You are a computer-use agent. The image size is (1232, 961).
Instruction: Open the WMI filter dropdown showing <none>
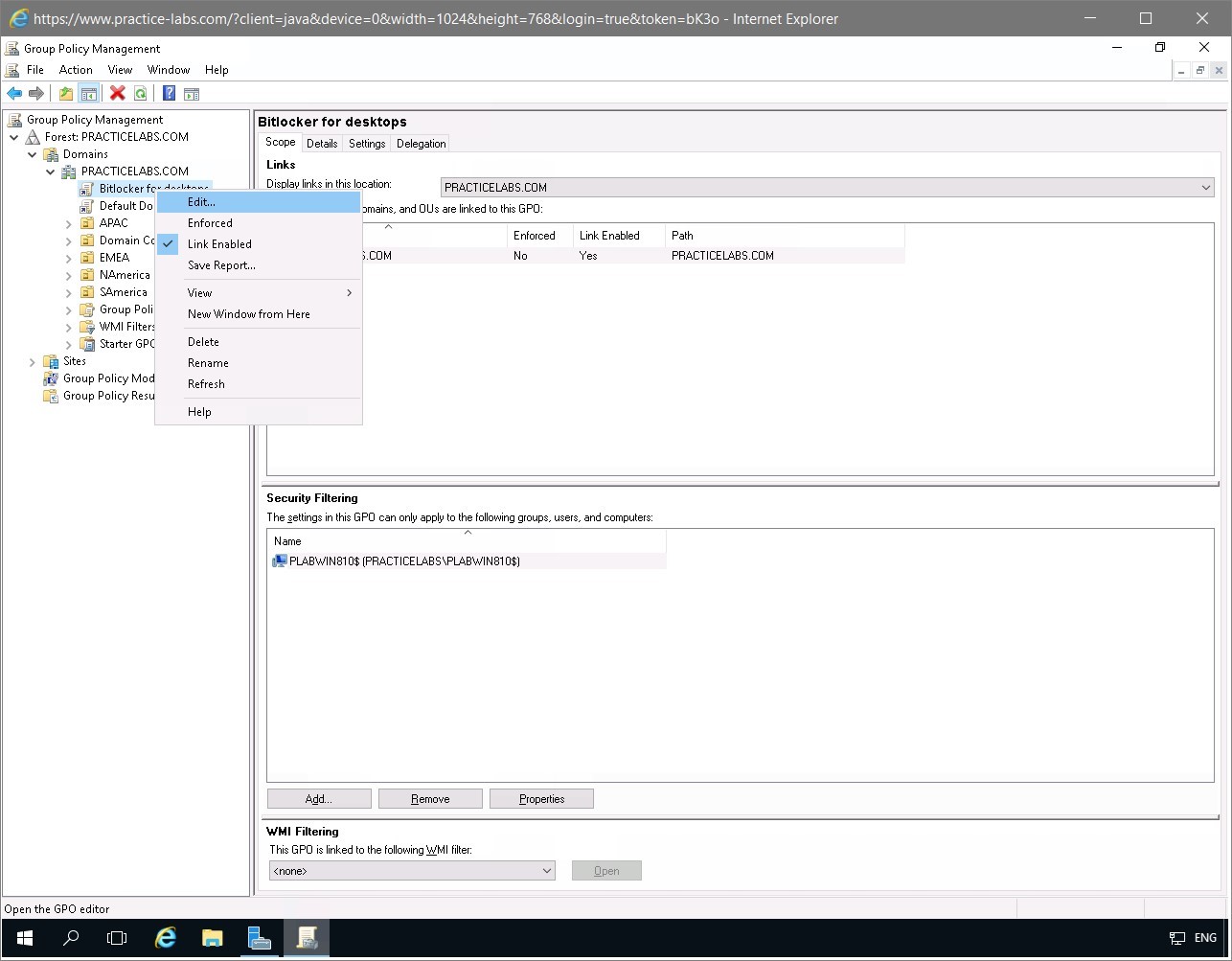(547, 870)
